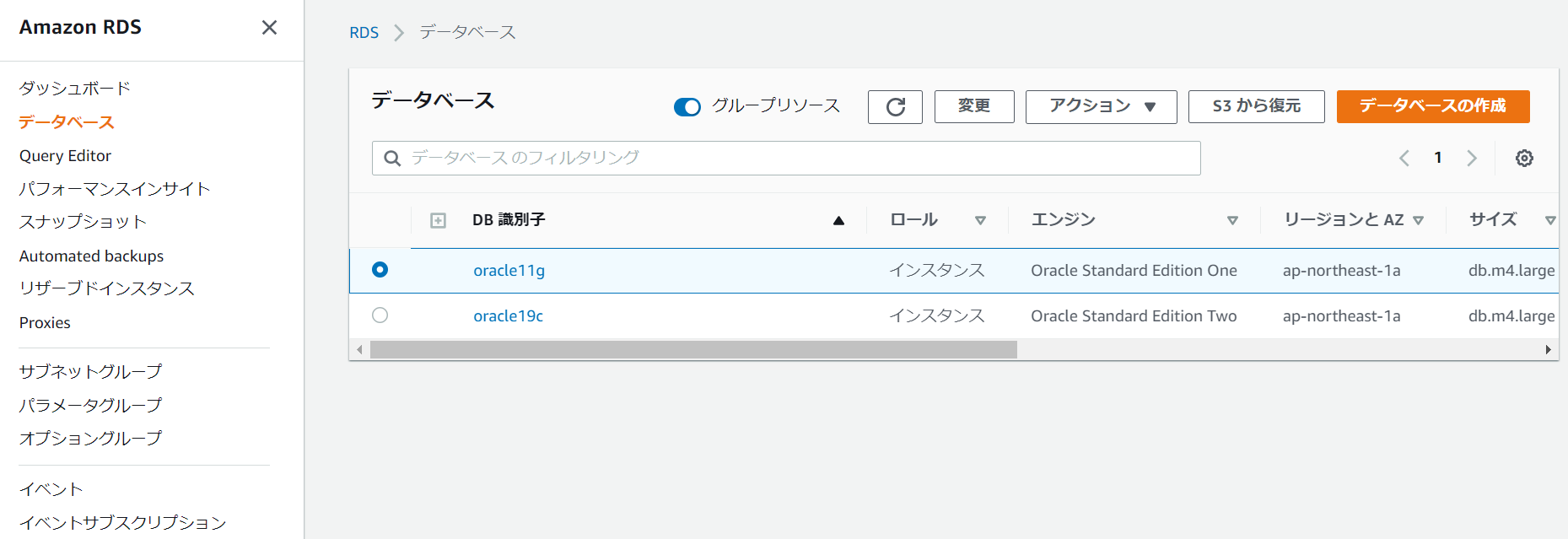The image size is (1568, 539).
Task: Open イベント in the sidebar
Action: (51, 489)
